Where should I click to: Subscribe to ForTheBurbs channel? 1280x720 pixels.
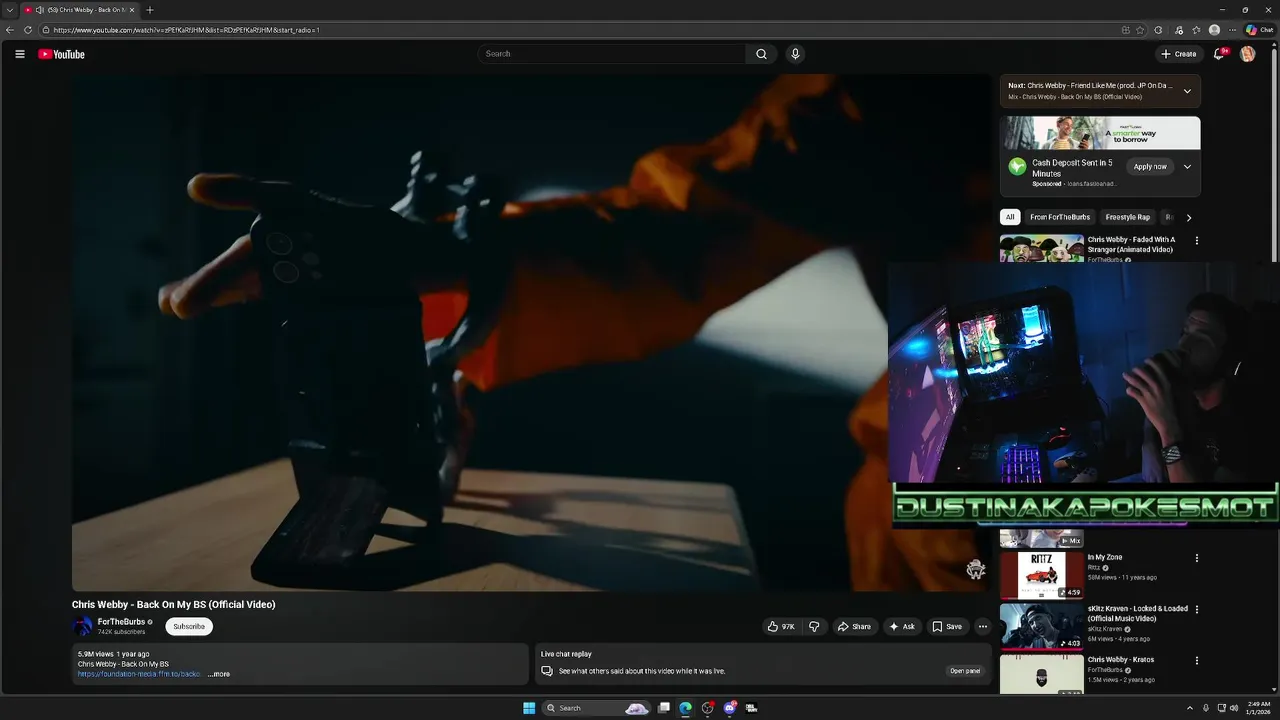tap(189, 627)
